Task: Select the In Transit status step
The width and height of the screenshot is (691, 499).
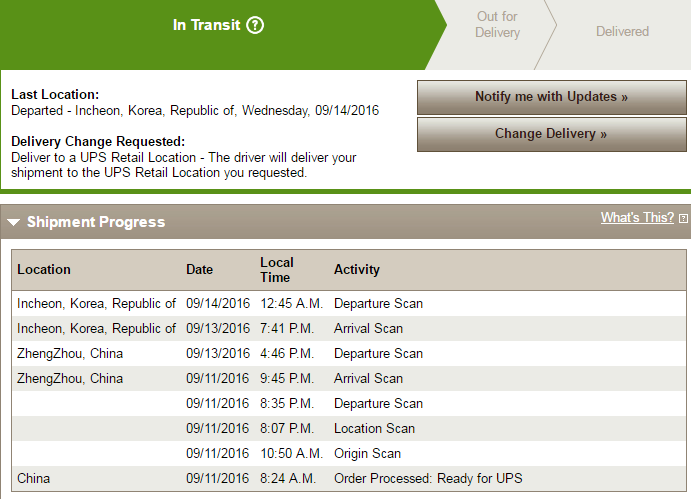Action: pos(218,25)
